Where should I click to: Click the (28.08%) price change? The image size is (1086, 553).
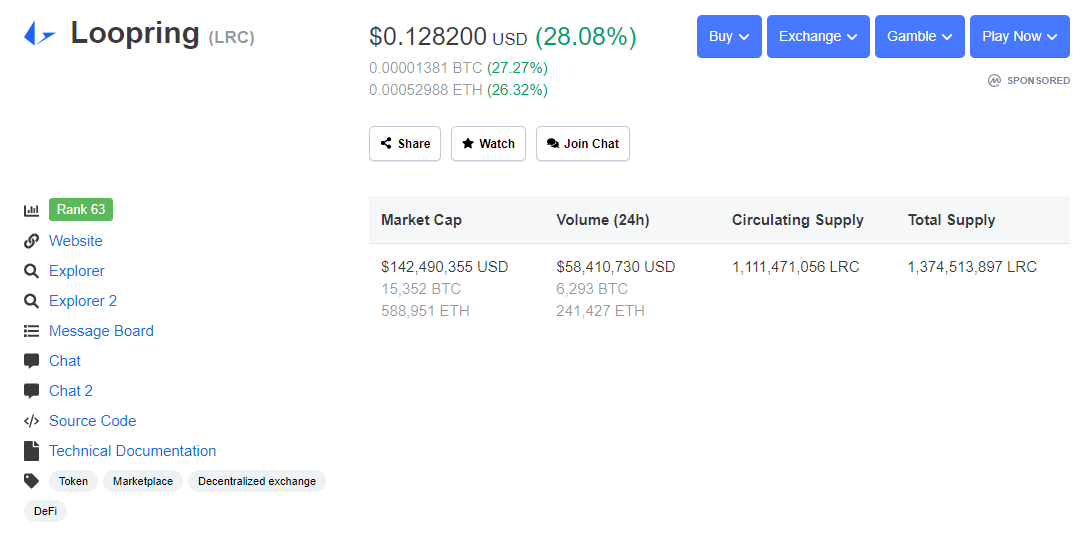point(586,37)
